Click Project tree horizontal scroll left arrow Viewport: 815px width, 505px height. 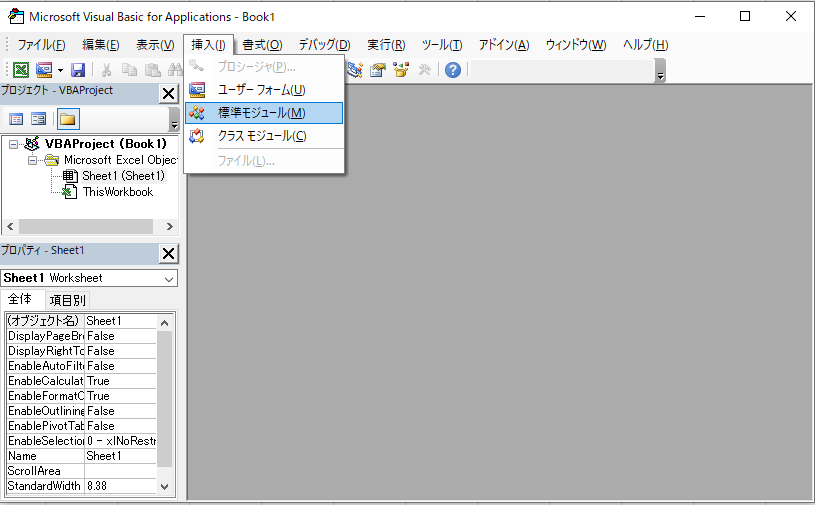(10, 227)
